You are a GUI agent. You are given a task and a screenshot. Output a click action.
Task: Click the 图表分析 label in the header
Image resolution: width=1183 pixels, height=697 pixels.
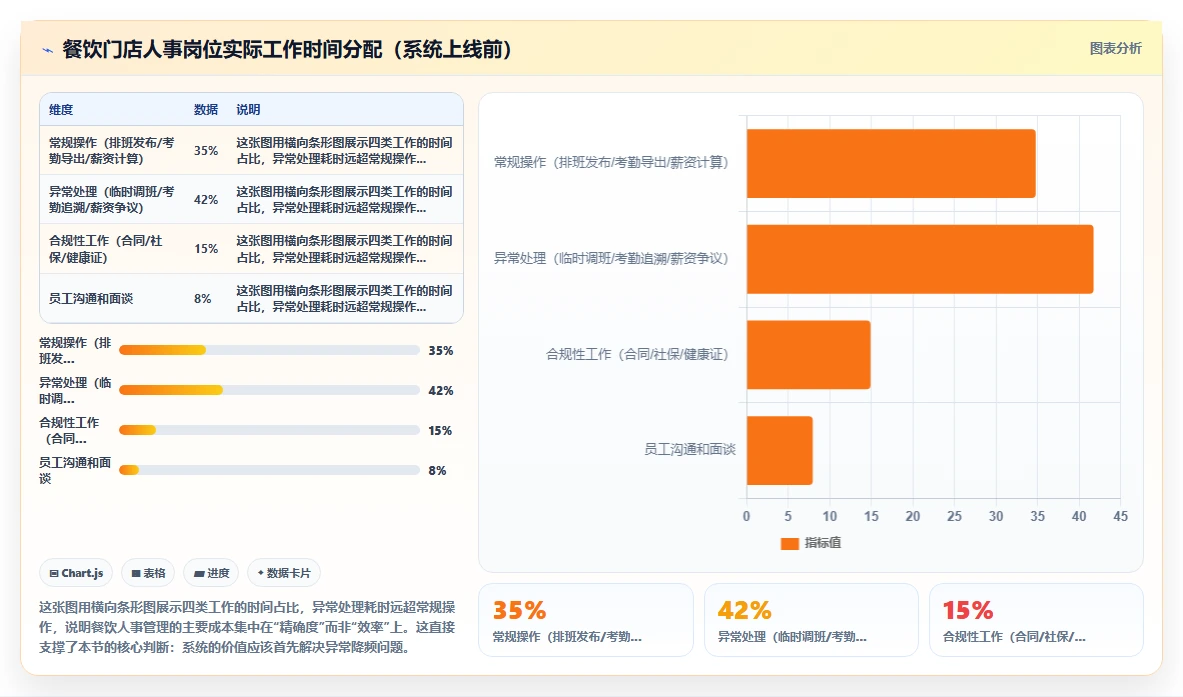pos(1115,48)
